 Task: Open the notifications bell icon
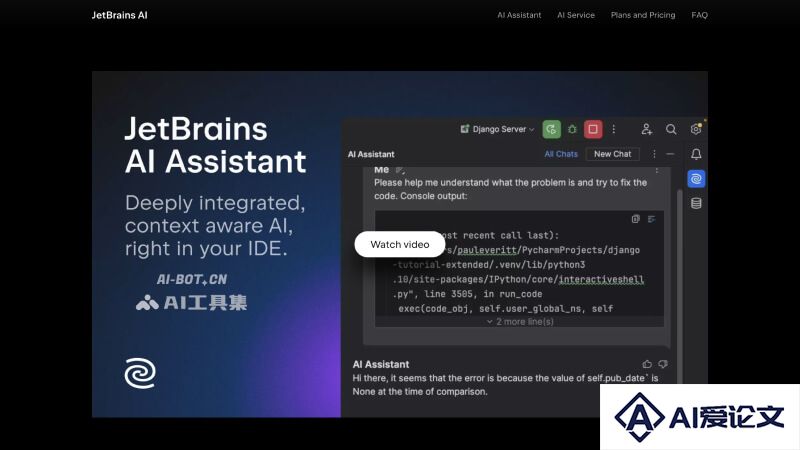tap(696, 154)
